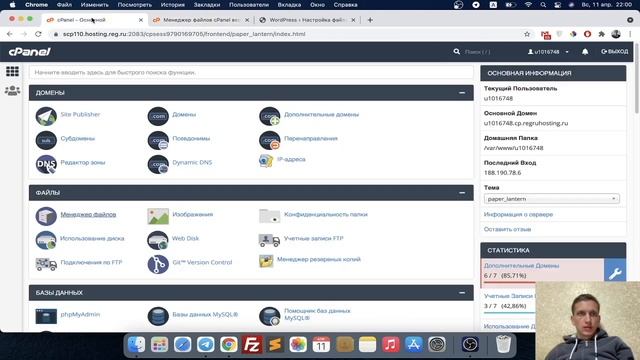Open the Субдомены icon
The width and height of the screenshot is (640, 360).
pyautogui.click(x=46, y=140)
